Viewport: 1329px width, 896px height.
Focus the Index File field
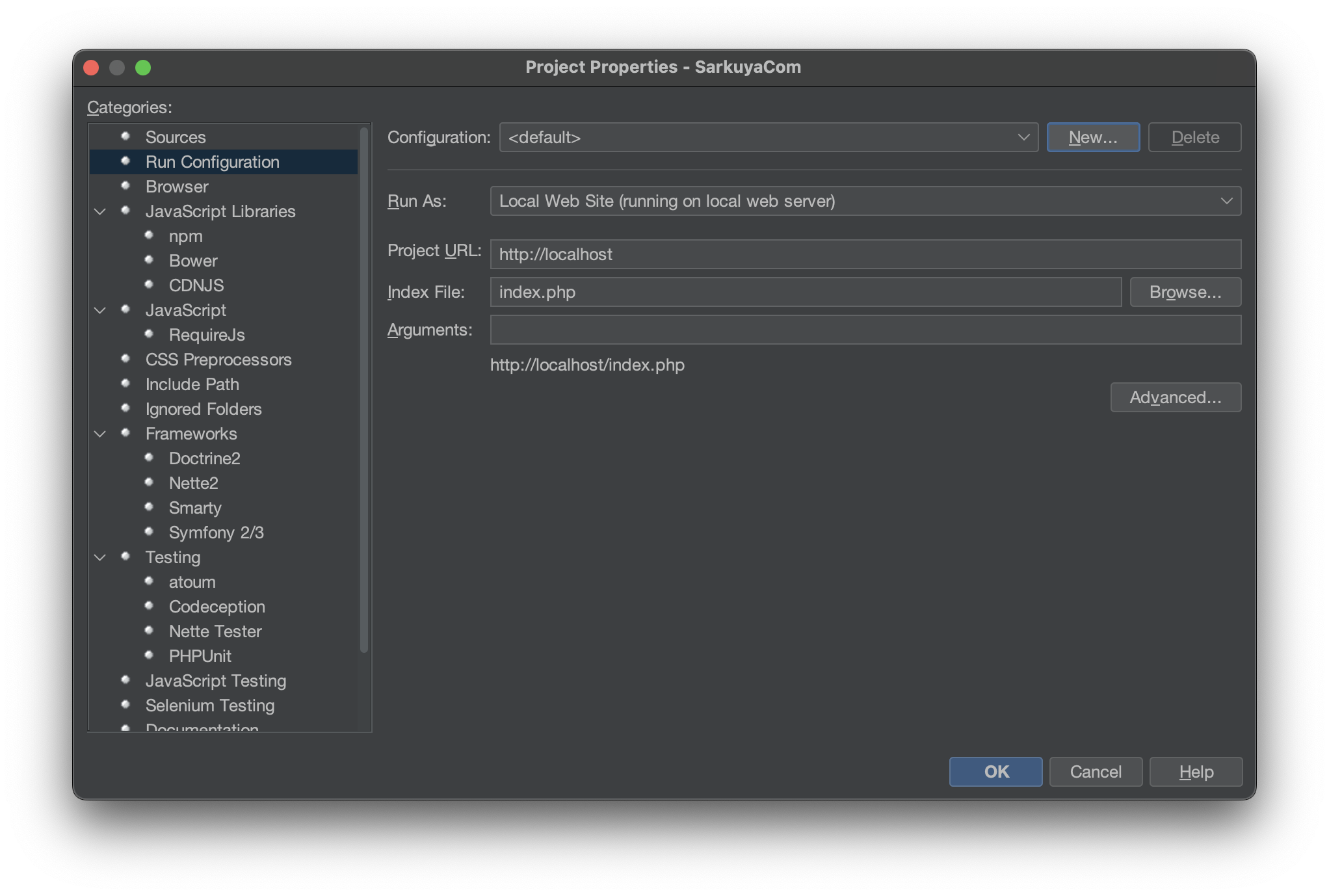[x=806, y=292]
